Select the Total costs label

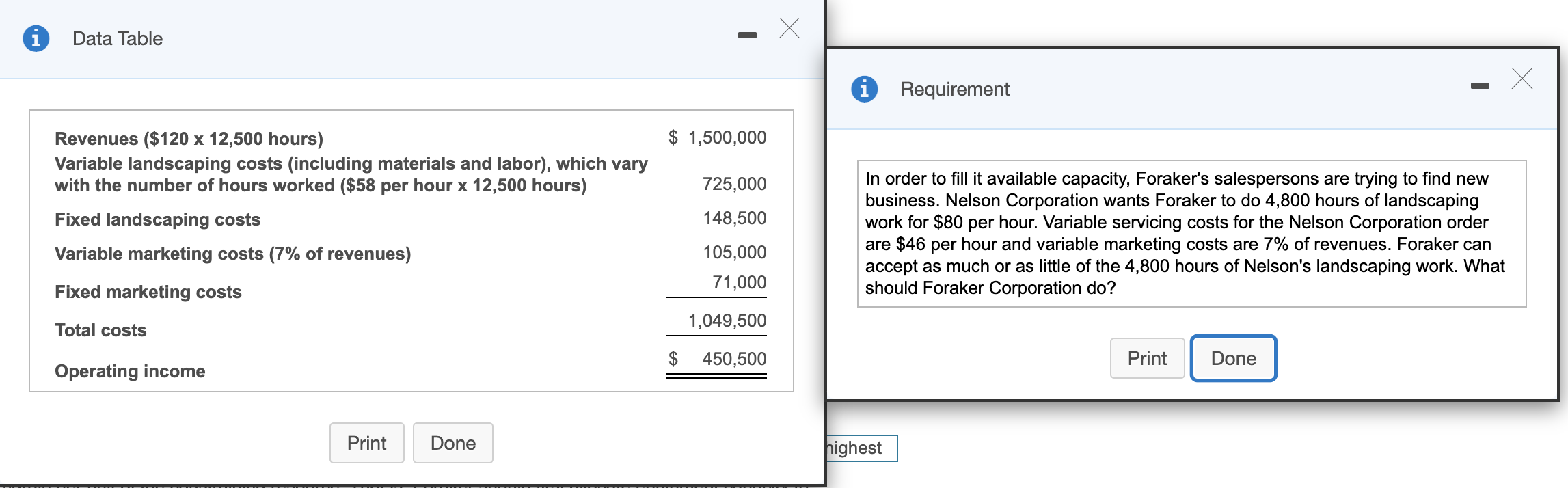[100, 330]
